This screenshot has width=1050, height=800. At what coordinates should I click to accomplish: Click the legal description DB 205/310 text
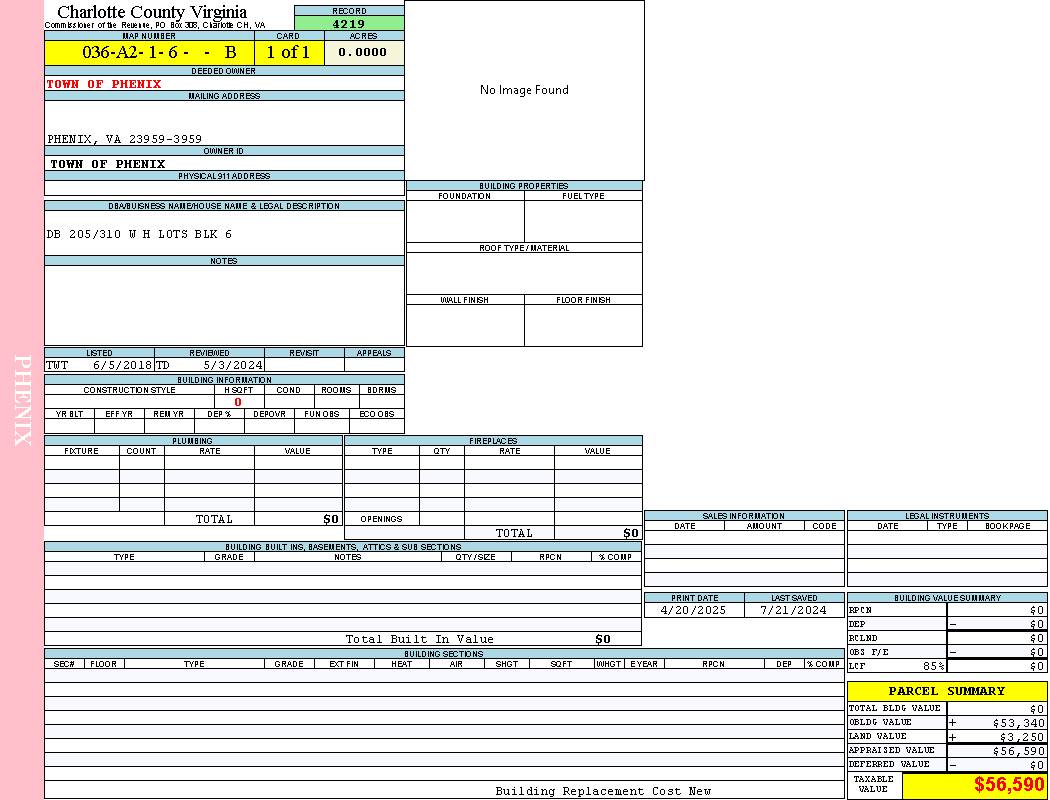[139, 234]
